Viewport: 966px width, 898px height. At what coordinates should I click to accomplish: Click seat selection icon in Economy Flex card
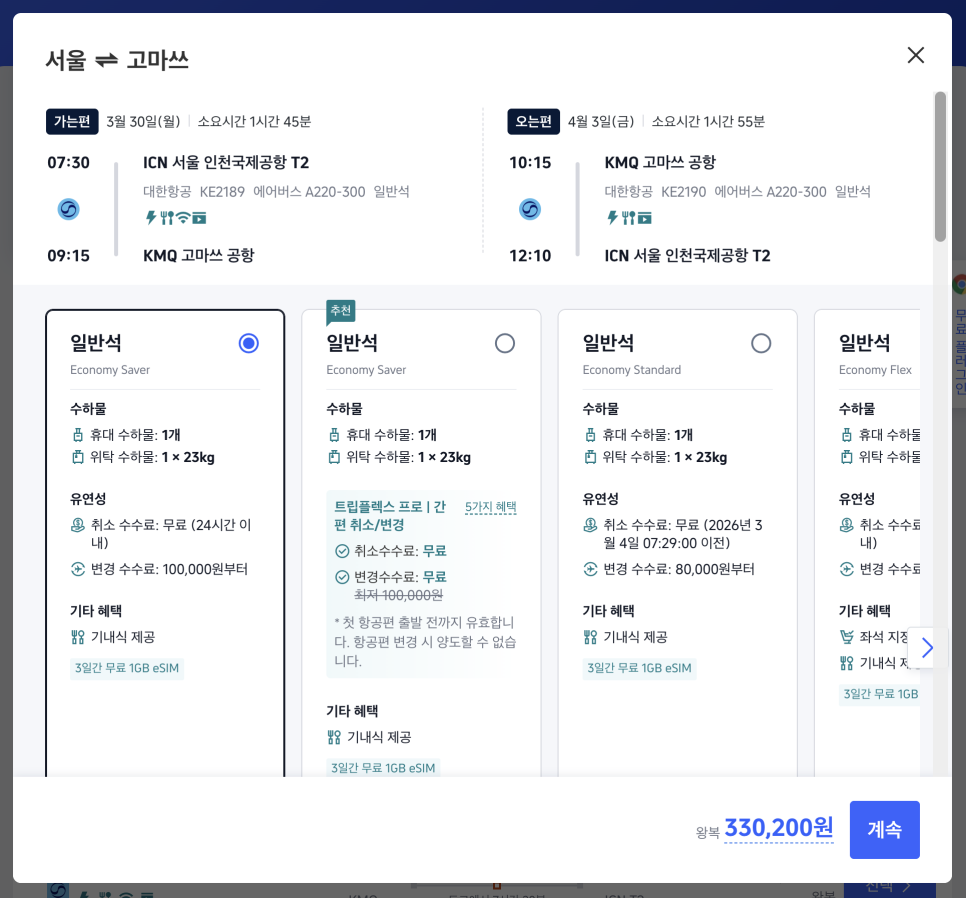pos(846,637)
